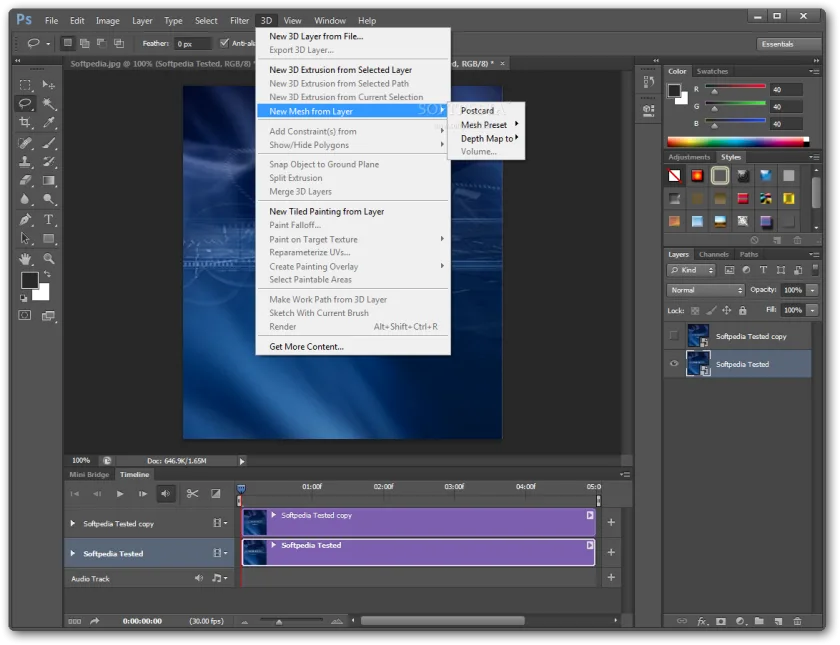The width and height of the screenshot is (840, 645).
Task: Click the add layer mask icon
Action: tap(721, 621)
